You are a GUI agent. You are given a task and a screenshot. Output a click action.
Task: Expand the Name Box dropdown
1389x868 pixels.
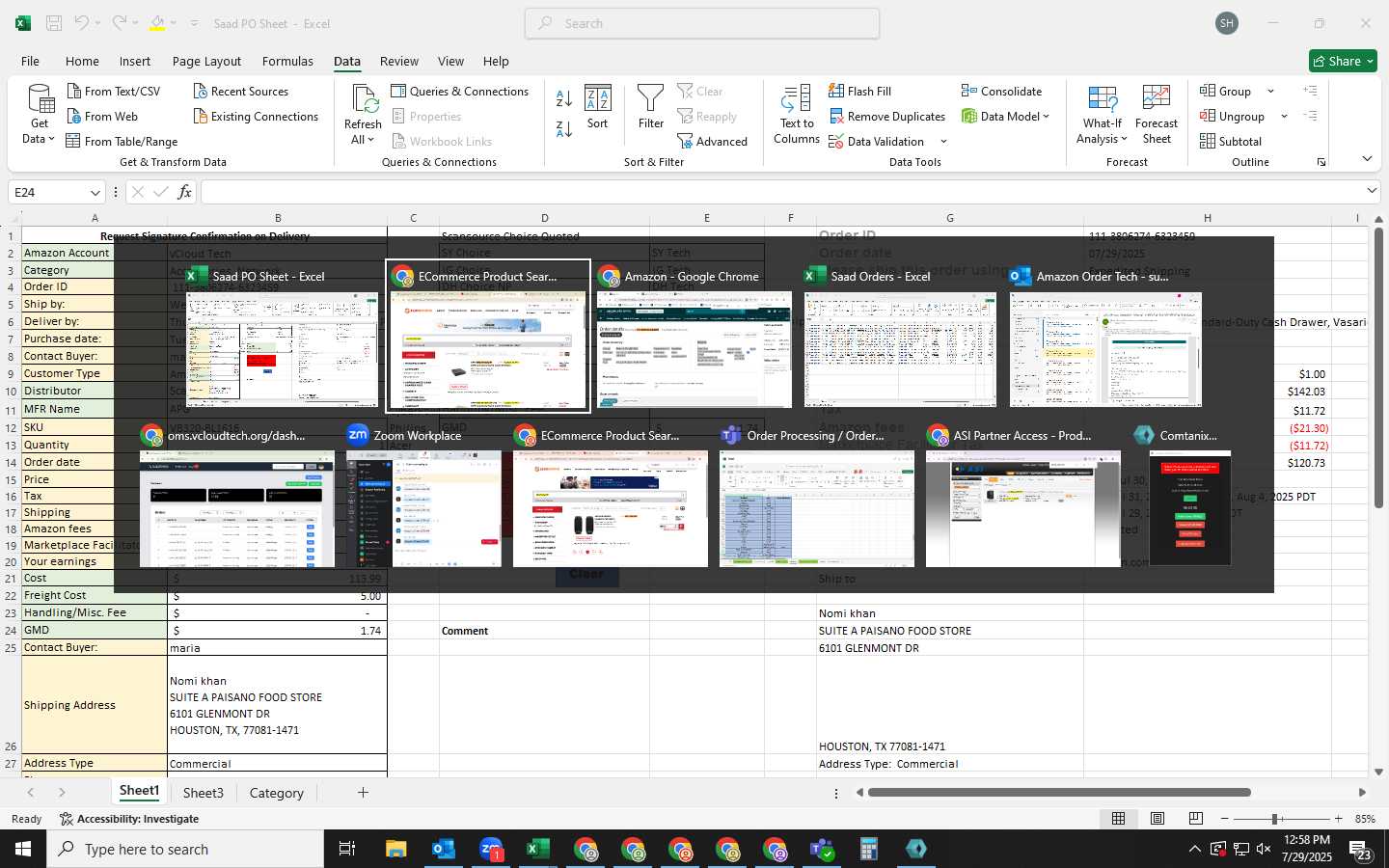point(95,192)
